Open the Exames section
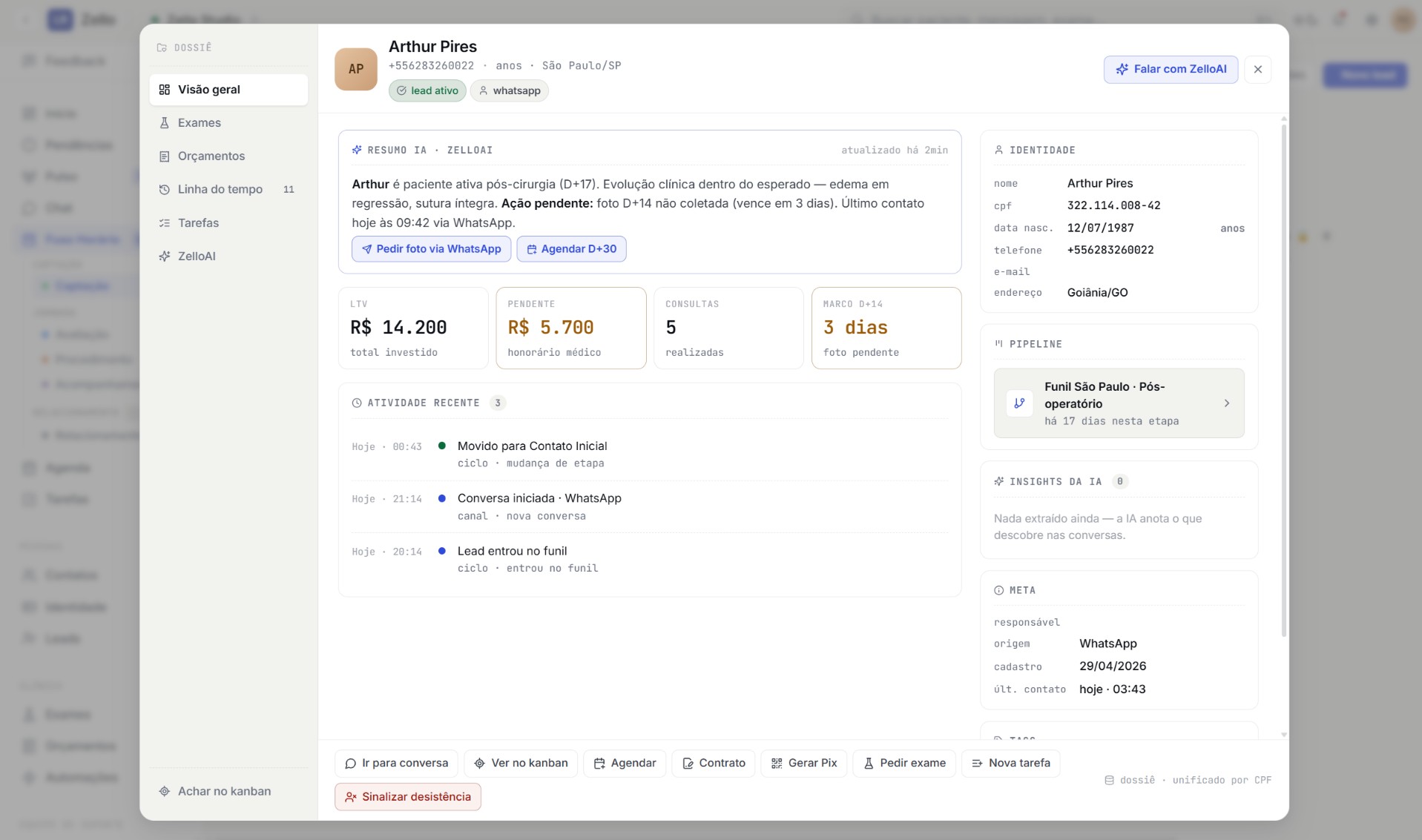Viewport: 1422px width, 840px height. tap(228, 123)
